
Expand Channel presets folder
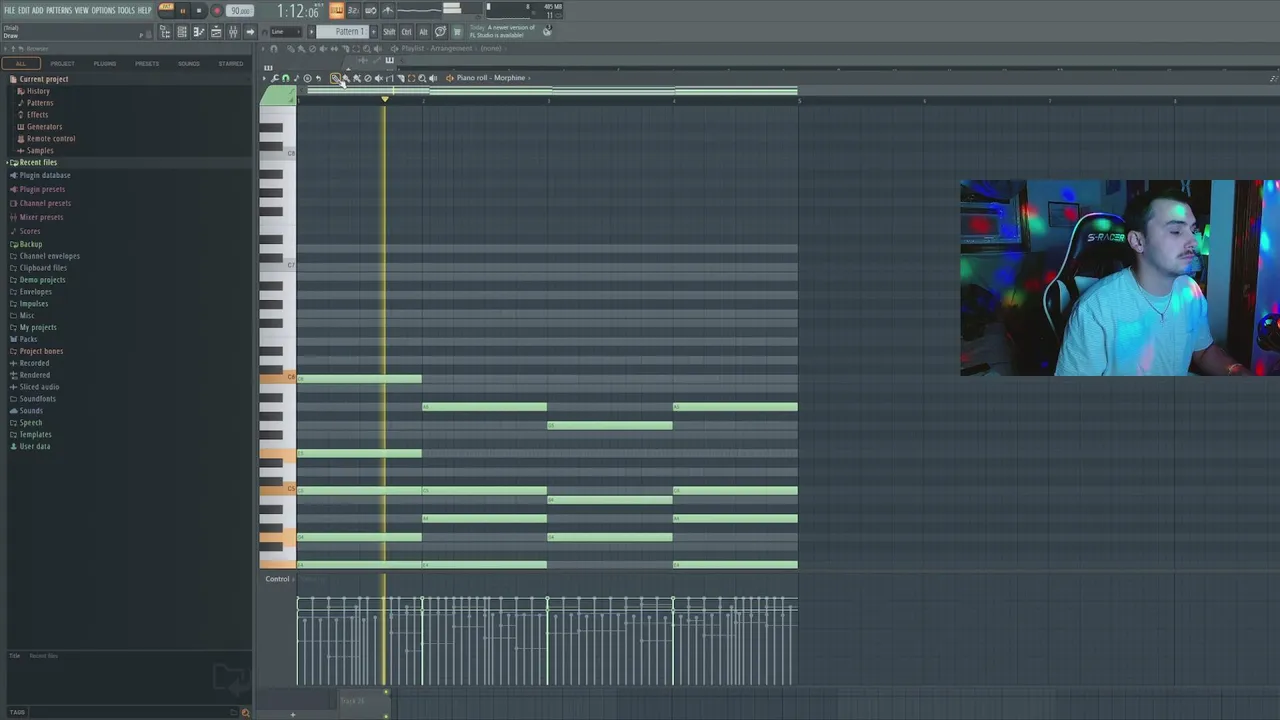point(45,203)
